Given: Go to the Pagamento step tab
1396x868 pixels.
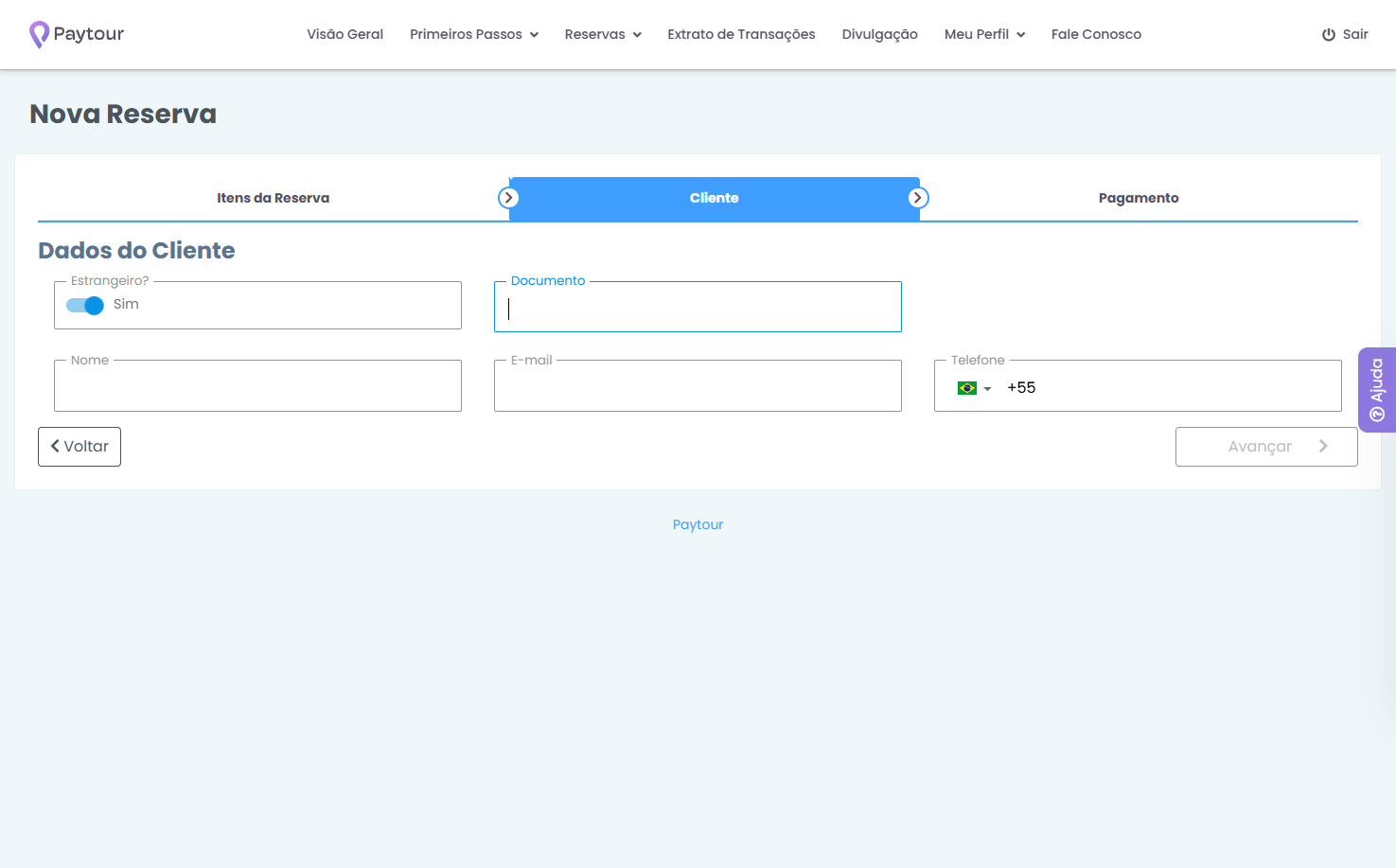Looking at the screenshot, I should pos(1139,198).
